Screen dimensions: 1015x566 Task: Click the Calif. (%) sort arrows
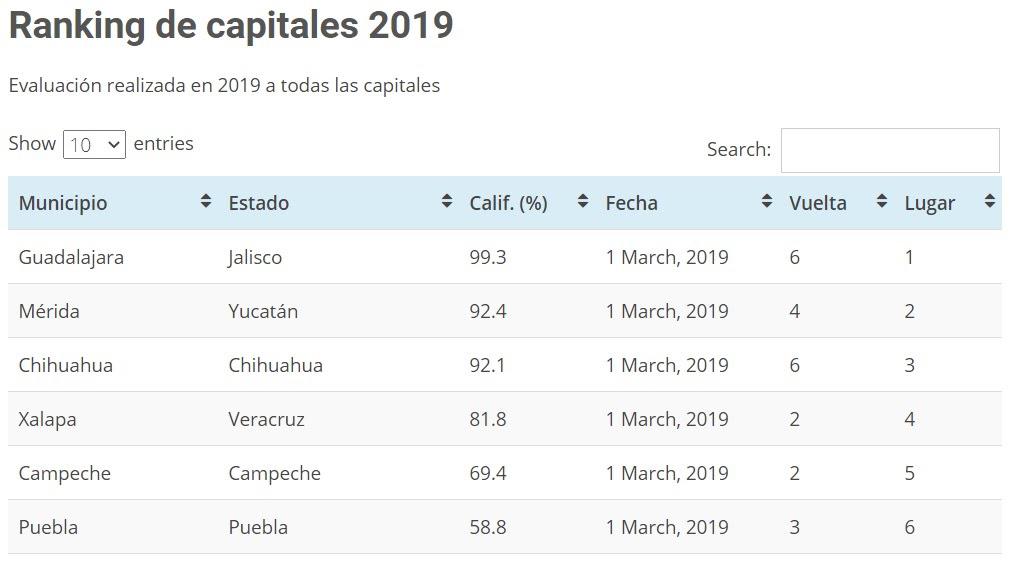pos(583,202)
